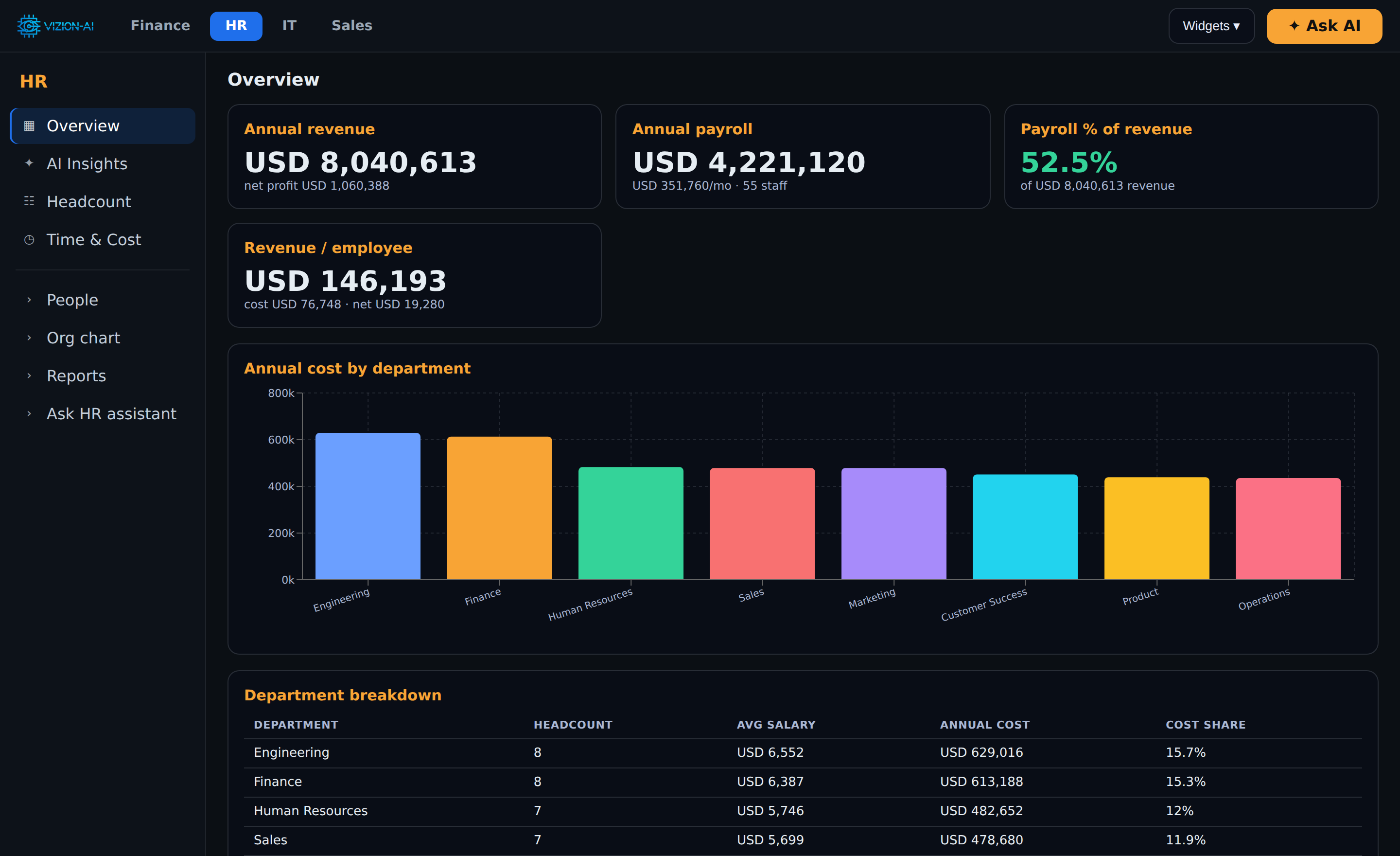Screen dimensions: 1400x856
Task: Open AI Insights in the sidebar
Action: [103, 163]
